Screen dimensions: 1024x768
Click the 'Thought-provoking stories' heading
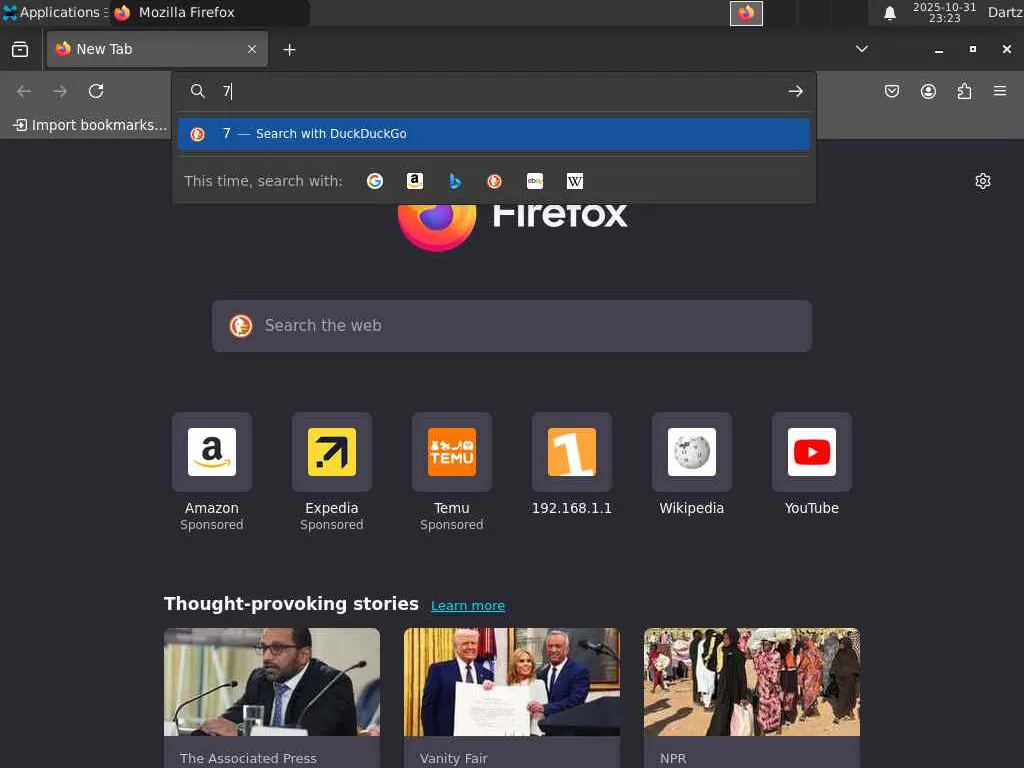pyautogui.click(x=291, y=604)
